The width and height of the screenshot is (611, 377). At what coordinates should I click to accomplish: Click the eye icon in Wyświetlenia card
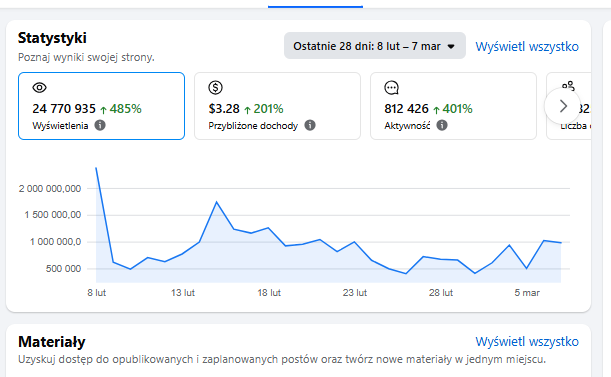39,88
